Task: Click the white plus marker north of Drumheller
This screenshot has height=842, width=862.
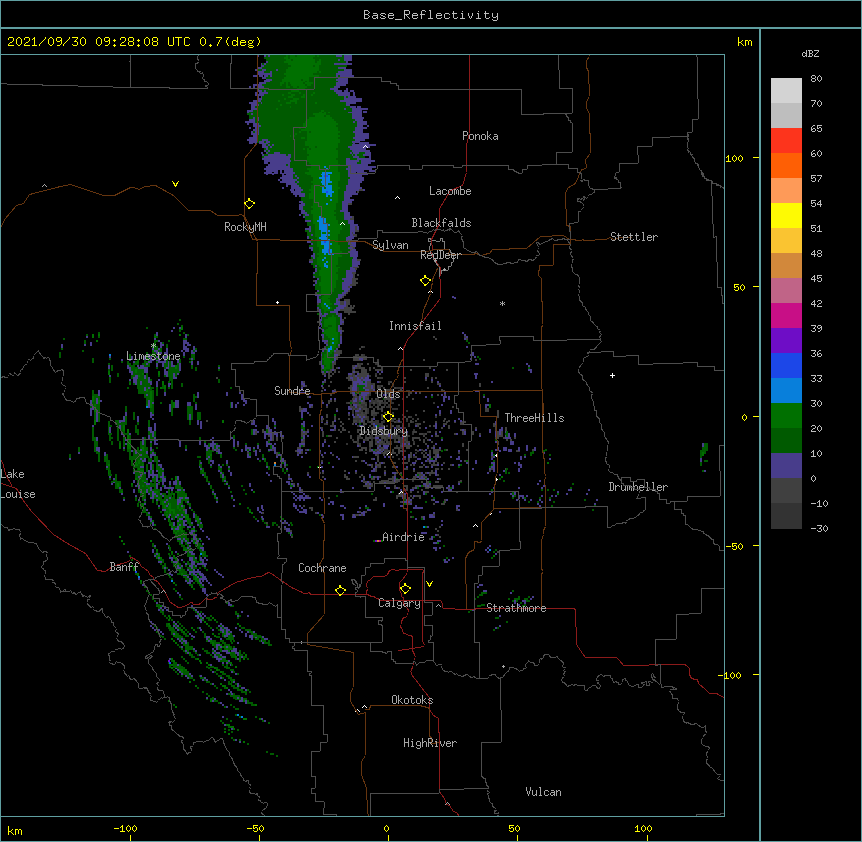Action: 612,375
